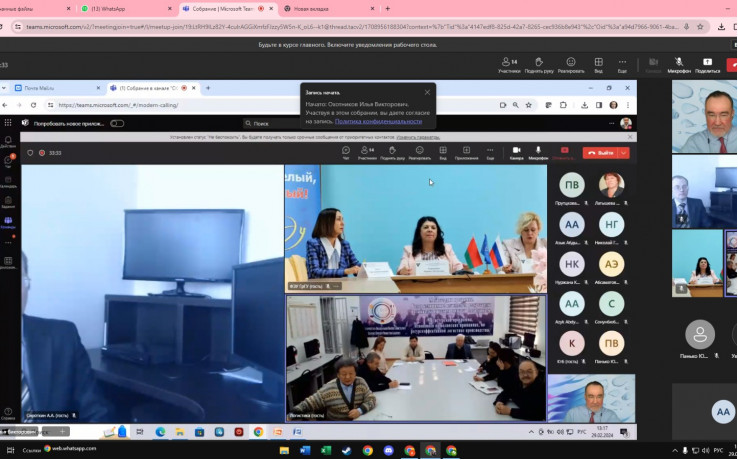Image resolution: width=738 pixels, height=460 pixels.
Task: Expand Ещё (more) menu in top toolbar
Action: click(622, 64)
